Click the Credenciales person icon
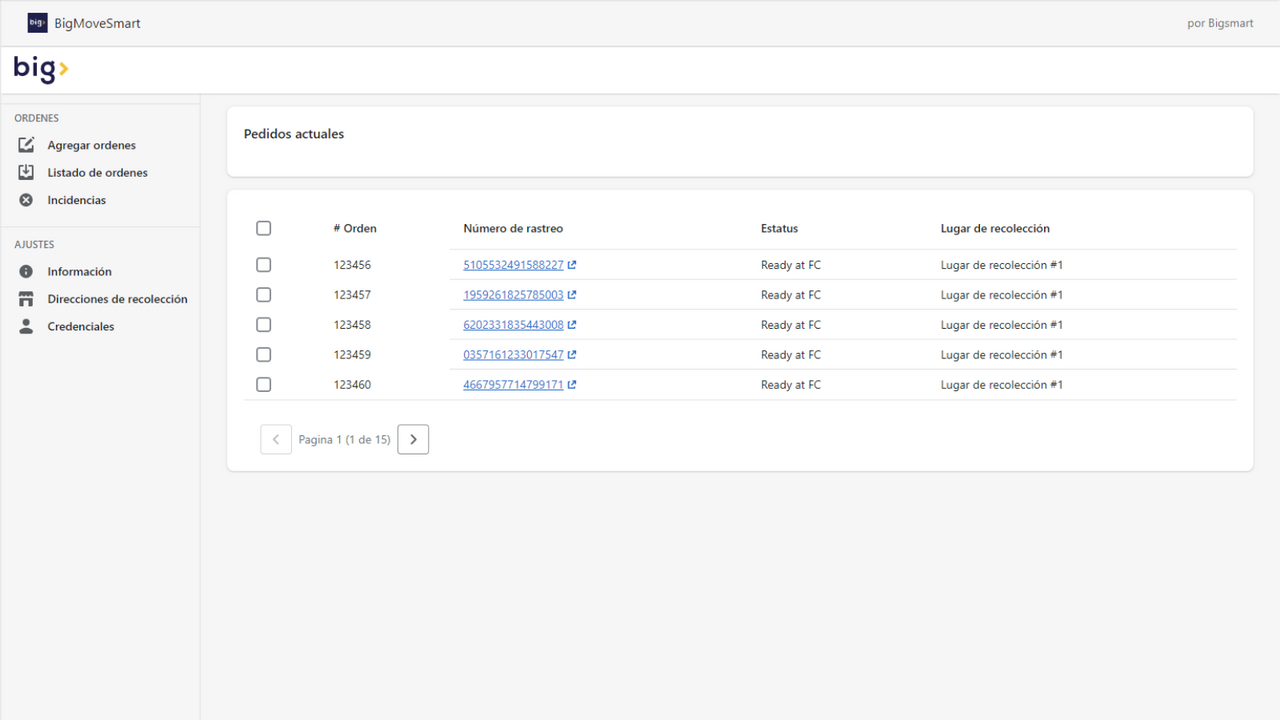Image resolution: width=1280 pixels, height=720 pixels. (x=26, y=326)
